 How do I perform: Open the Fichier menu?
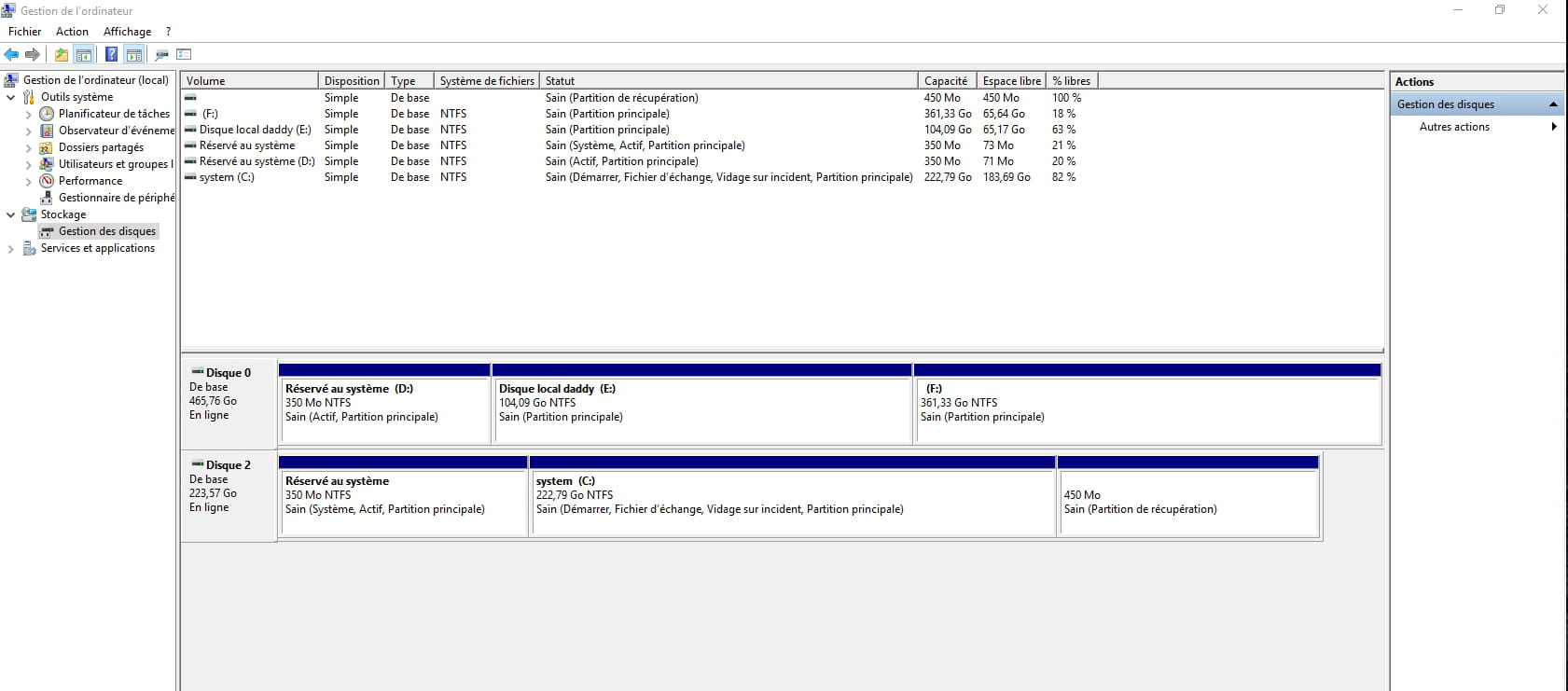[x=25, y=32]
